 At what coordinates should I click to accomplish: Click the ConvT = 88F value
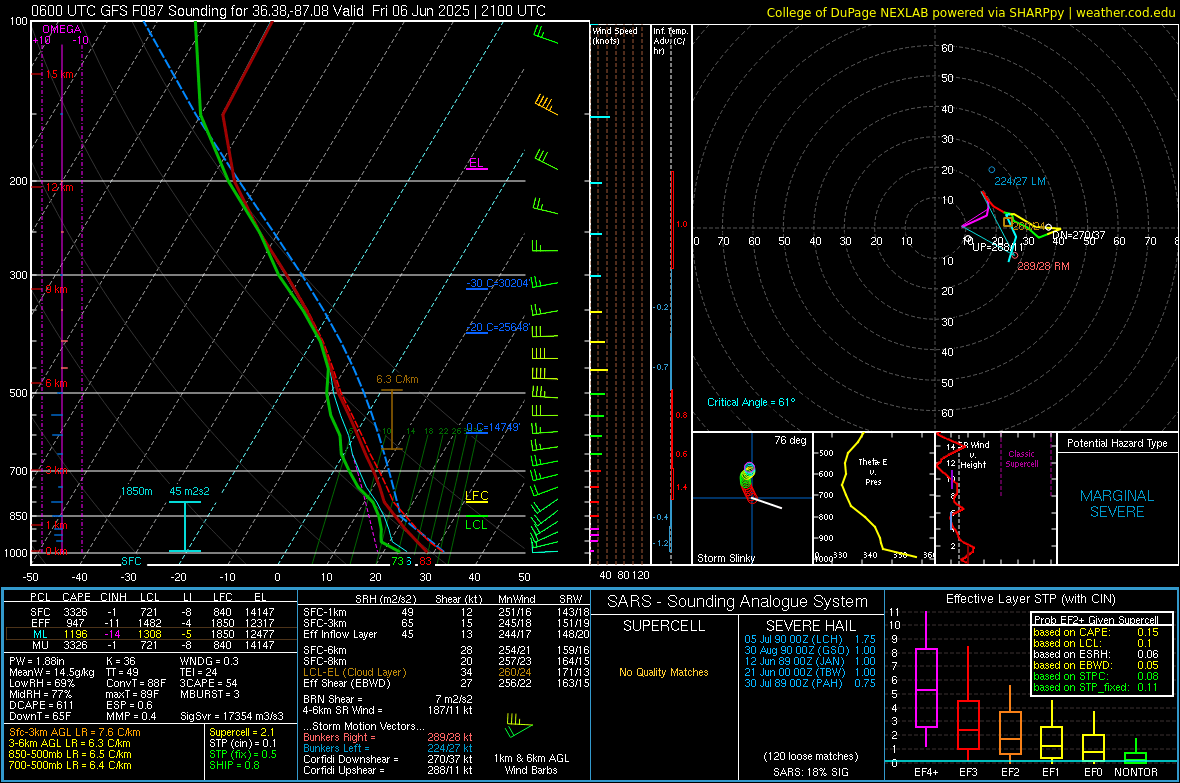coord(135,684)
